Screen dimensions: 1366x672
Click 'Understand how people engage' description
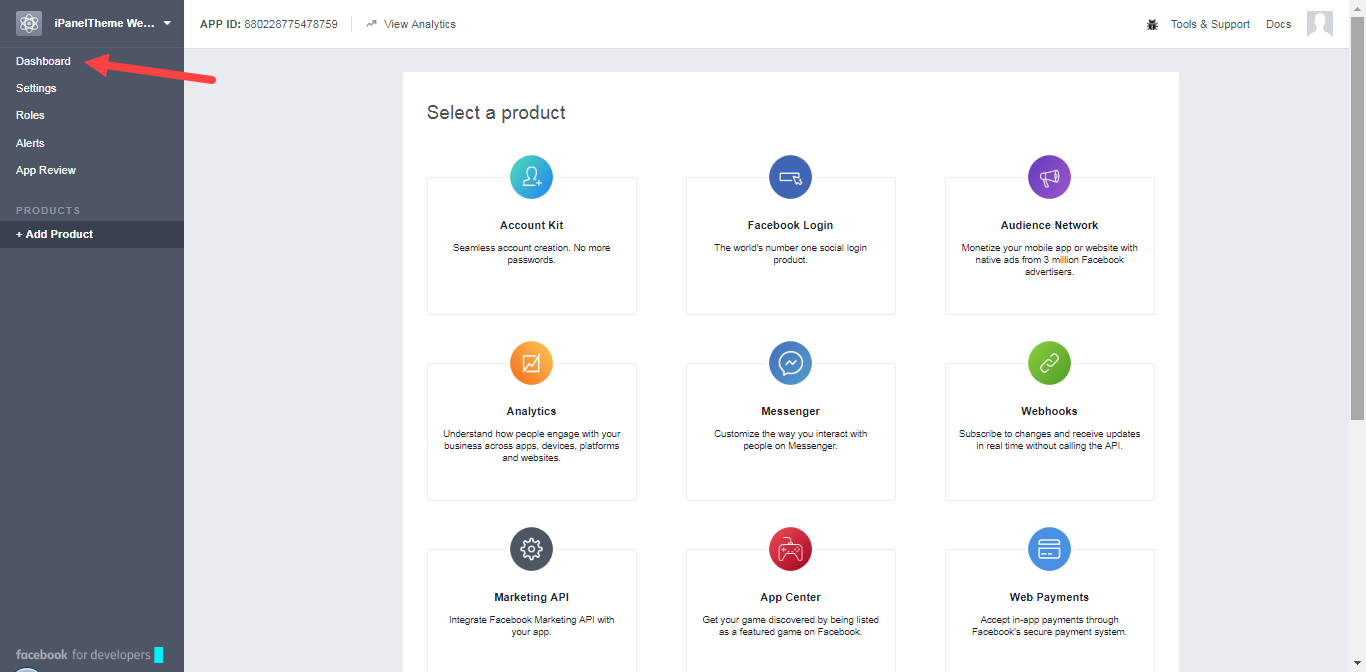[x=531, y=446]
